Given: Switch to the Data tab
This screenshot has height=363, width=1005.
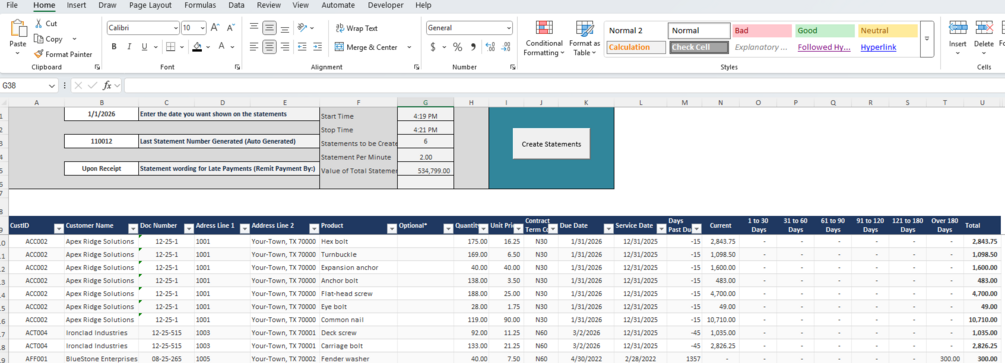Looking at the screenshot, I should (237, 5).
